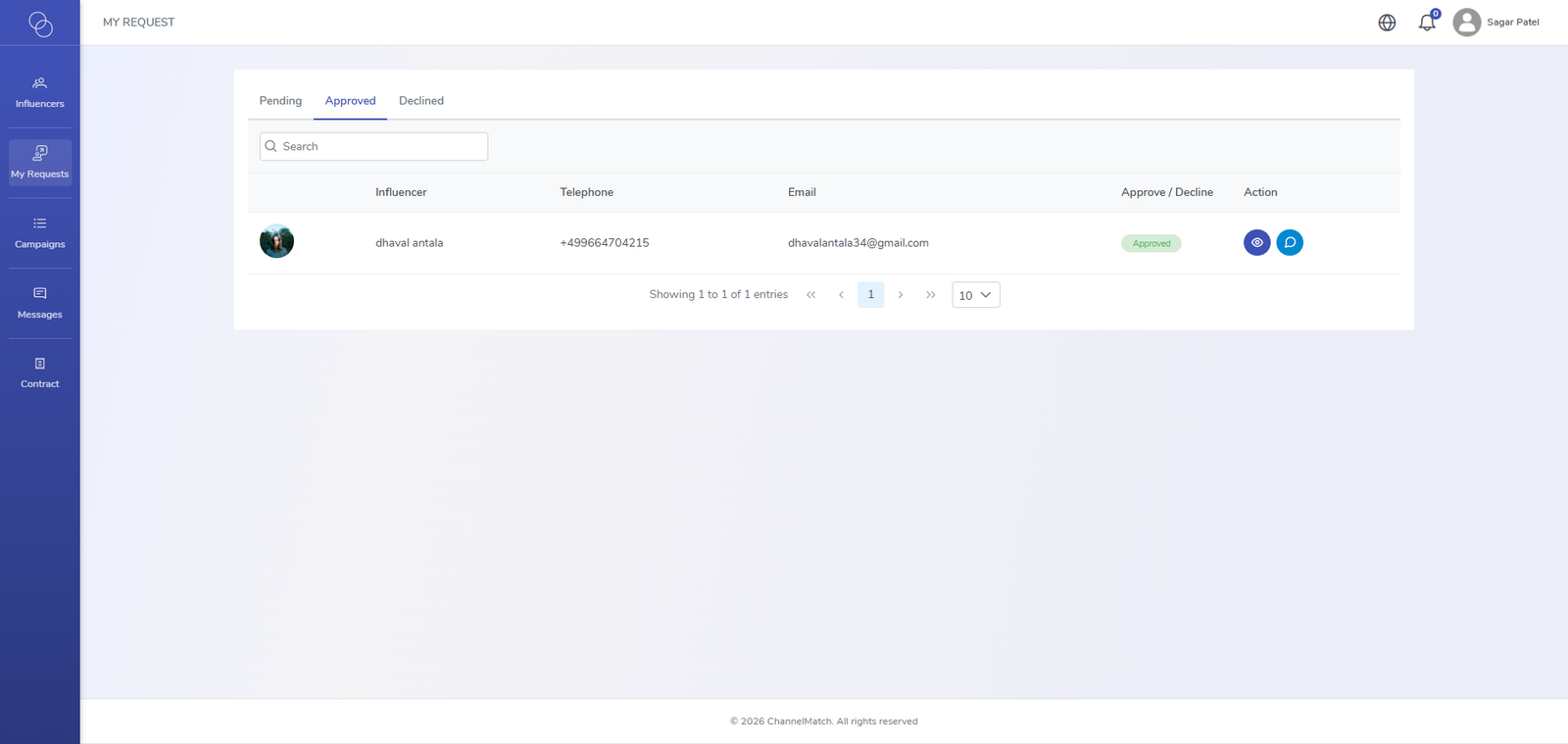Go to the next page of entries

point(901,295)
